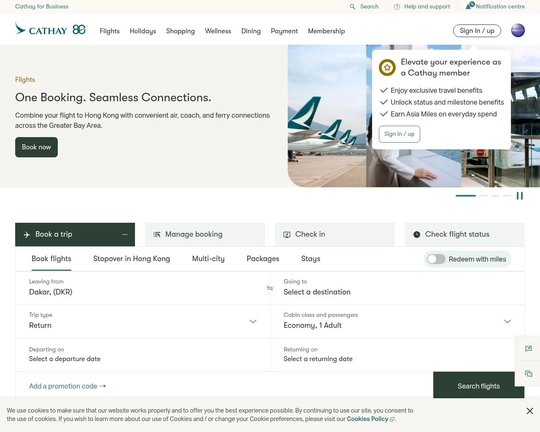Click "Enjoy exclusive travel benefits" text

[436, 90]
